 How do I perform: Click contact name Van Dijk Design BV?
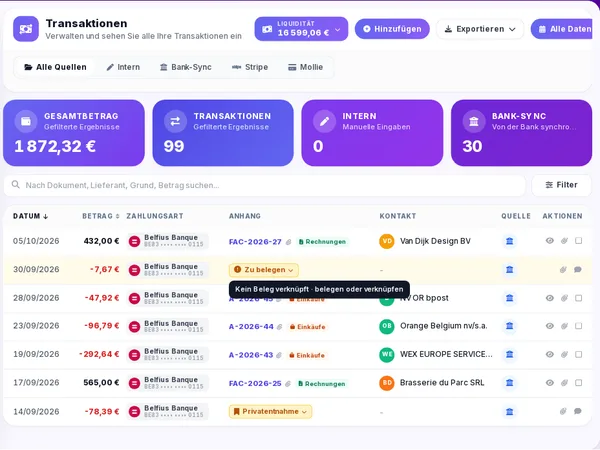point(435,241)
